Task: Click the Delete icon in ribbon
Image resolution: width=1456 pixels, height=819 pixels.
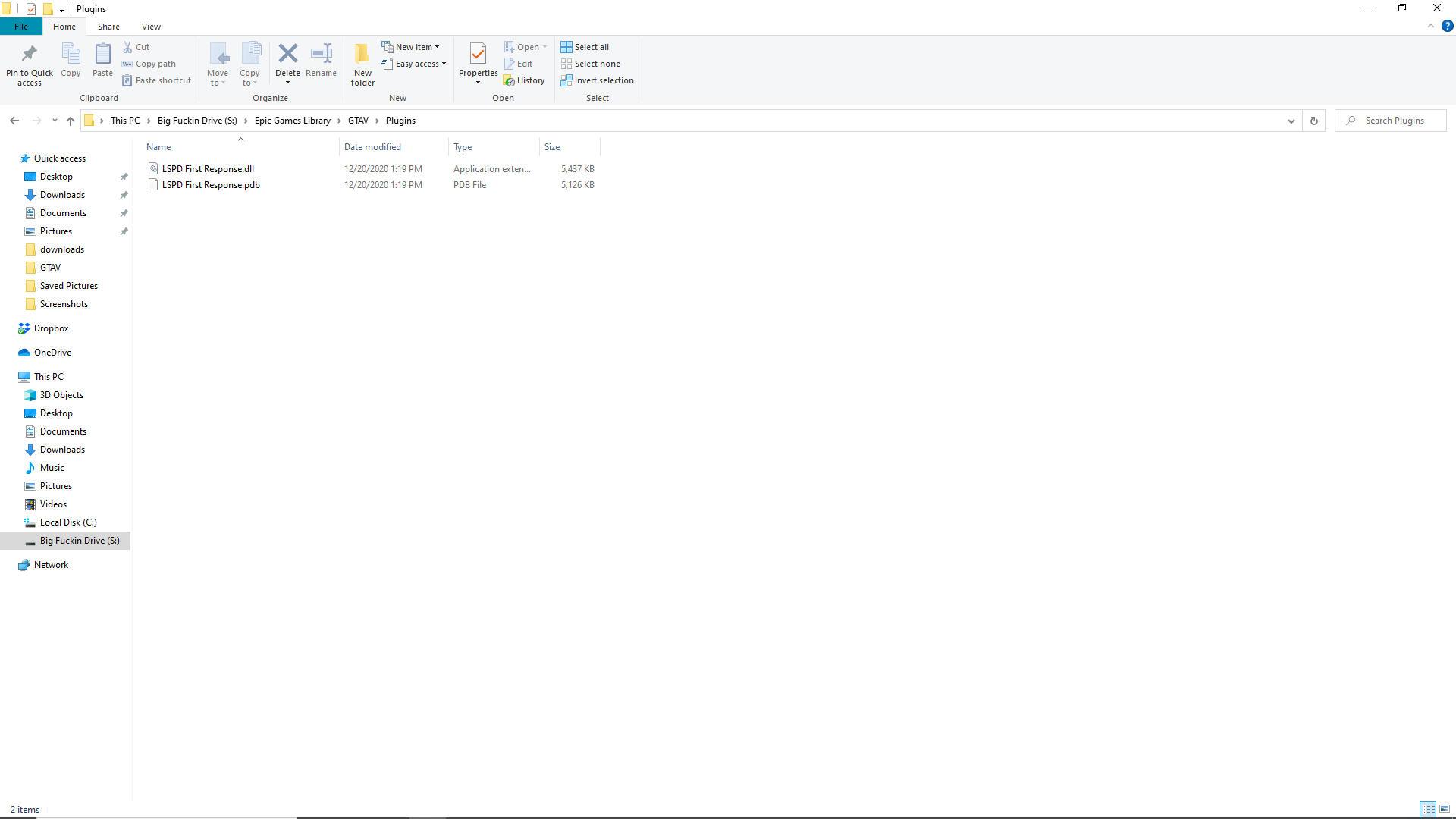Action: (x=287, y=54)
